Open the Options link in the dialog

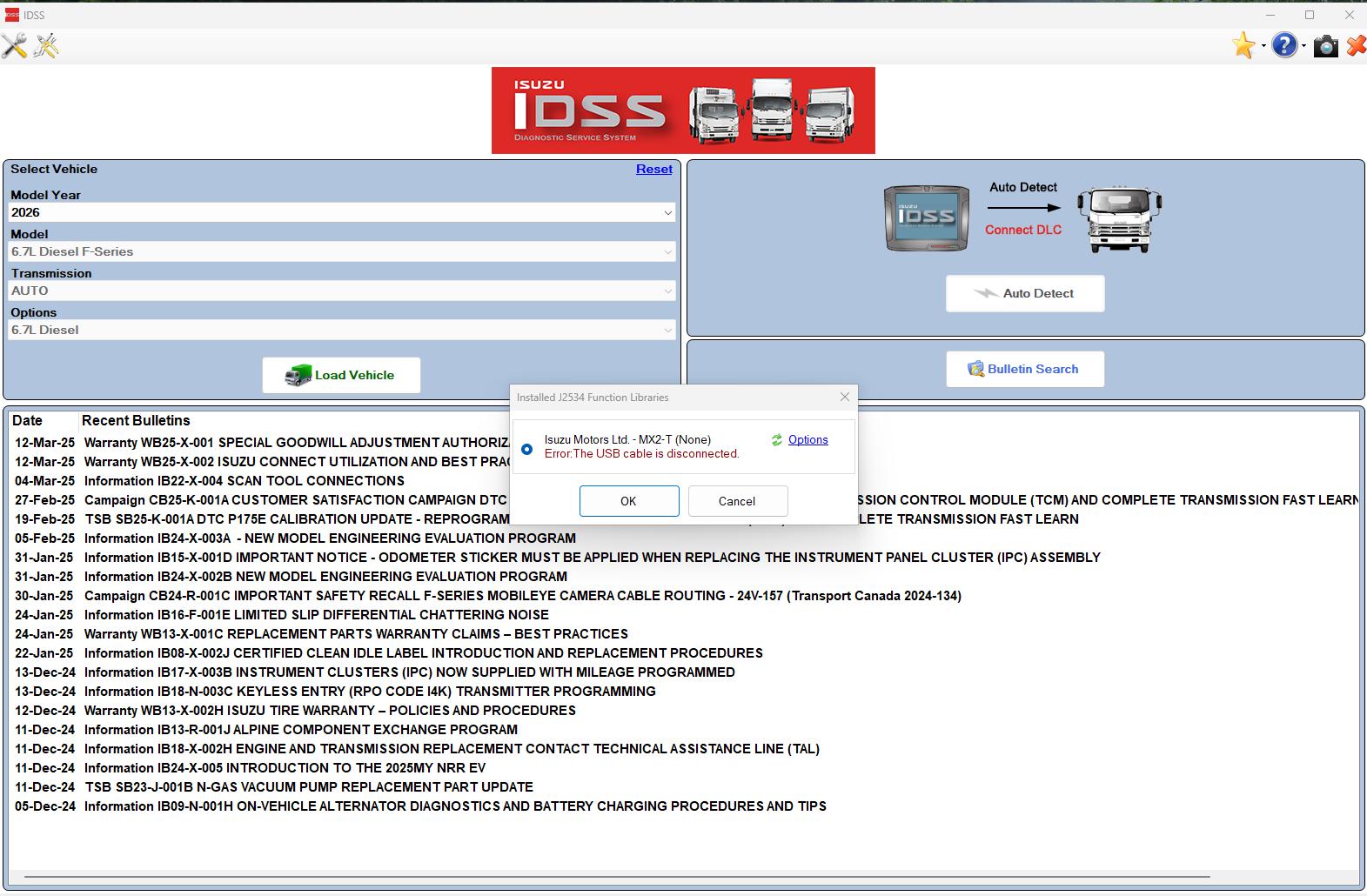point(807,440)
